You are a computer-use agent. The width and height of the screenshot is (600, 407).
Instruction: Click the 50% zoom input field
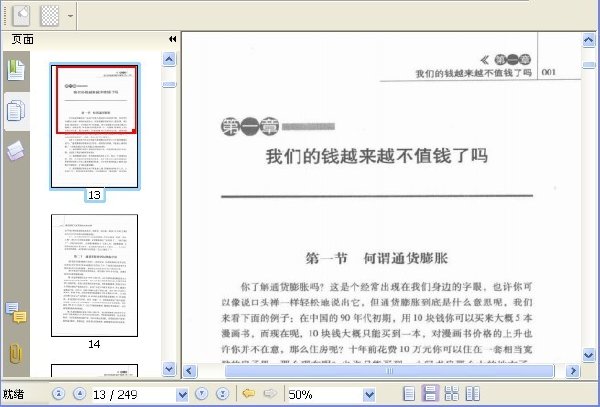(x=324, y=394)
